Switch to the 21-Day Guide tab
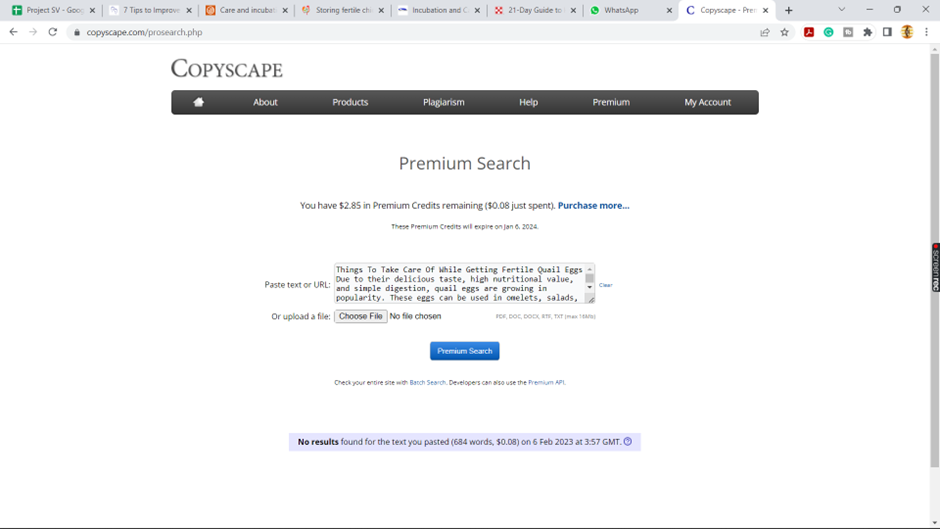Screen dimensions: 940x529 coord(534,10)
